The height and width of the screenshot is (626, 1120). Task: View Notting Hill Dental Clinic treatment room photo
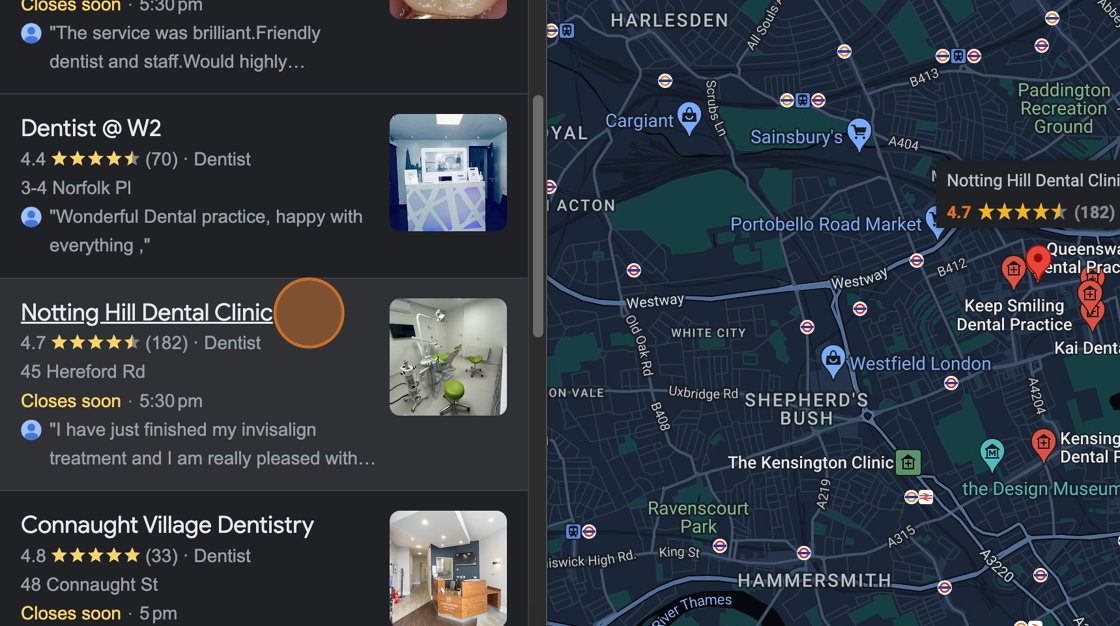448,357
